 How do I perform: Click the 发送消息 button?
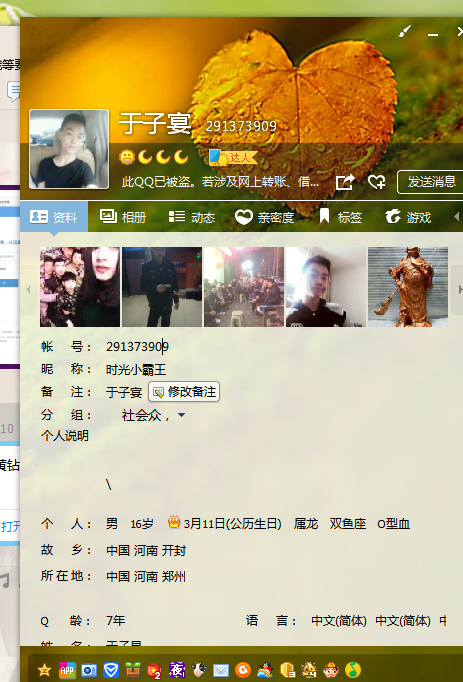[x=431, y=182]
